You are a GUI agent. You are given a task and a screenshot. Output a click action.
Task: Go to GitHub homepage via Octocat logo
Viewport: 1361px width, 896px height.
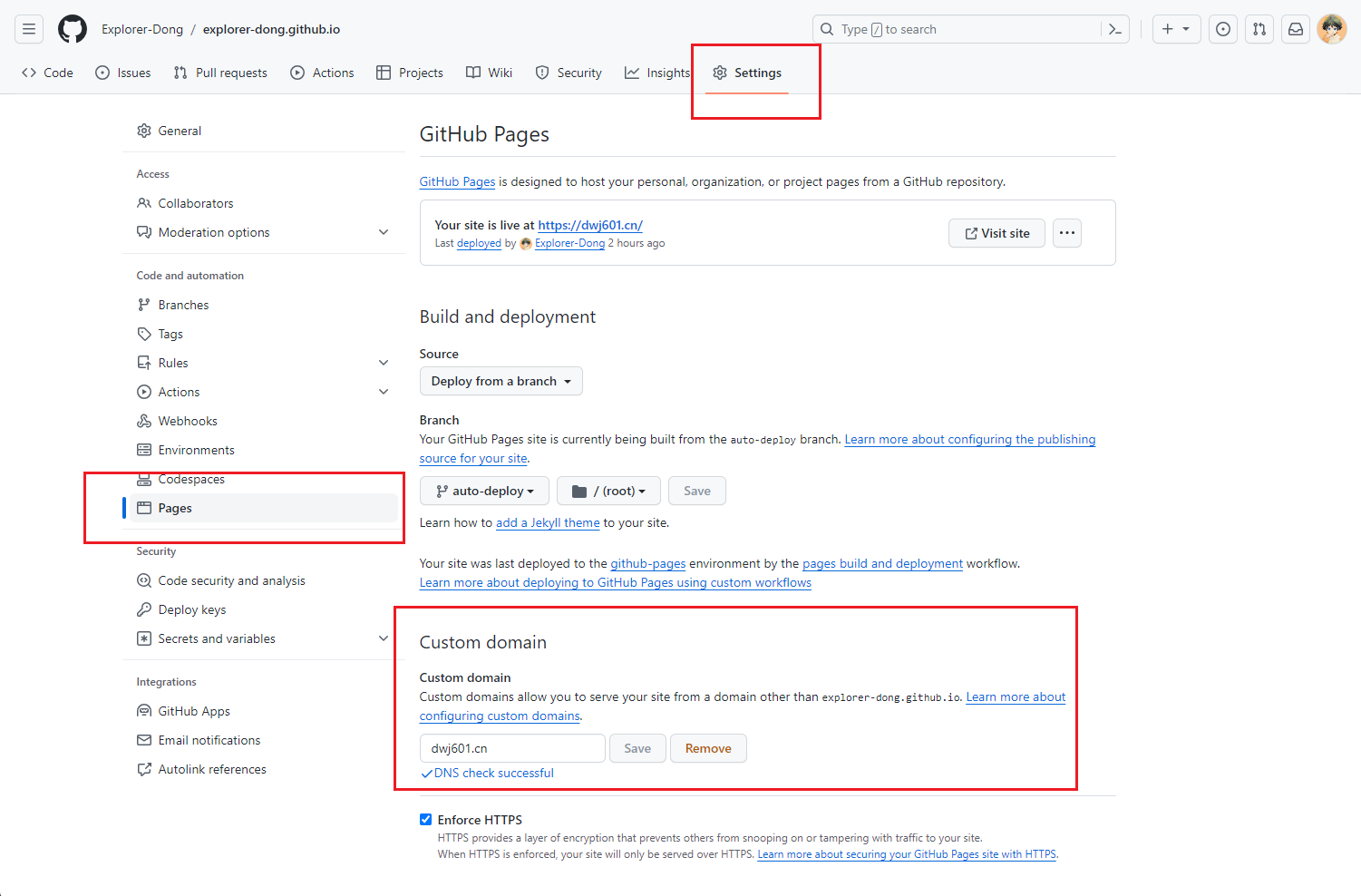[x=73, y=29]
